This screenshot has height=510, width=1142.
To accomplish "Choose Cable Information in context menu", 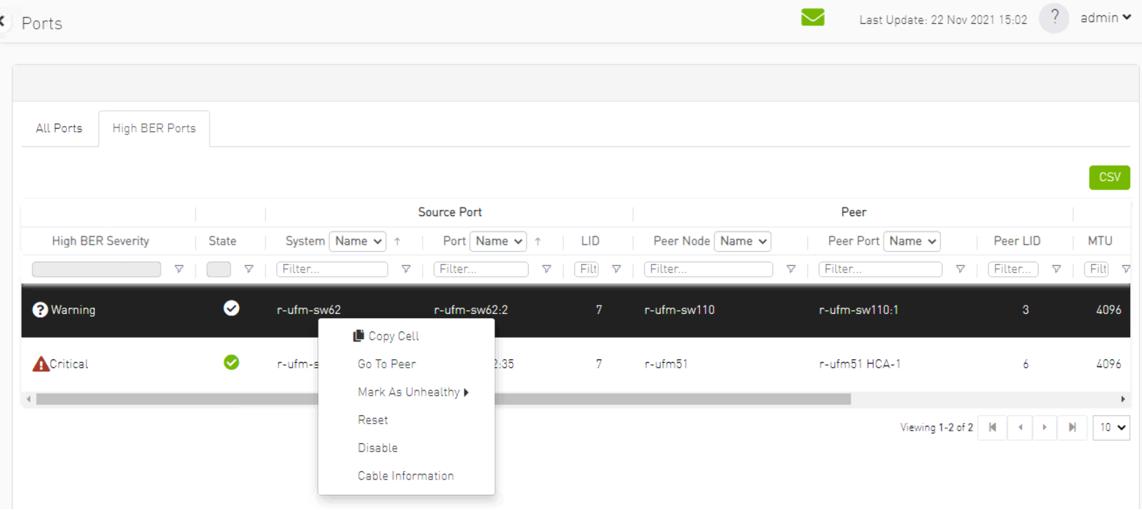I will 405,476.
